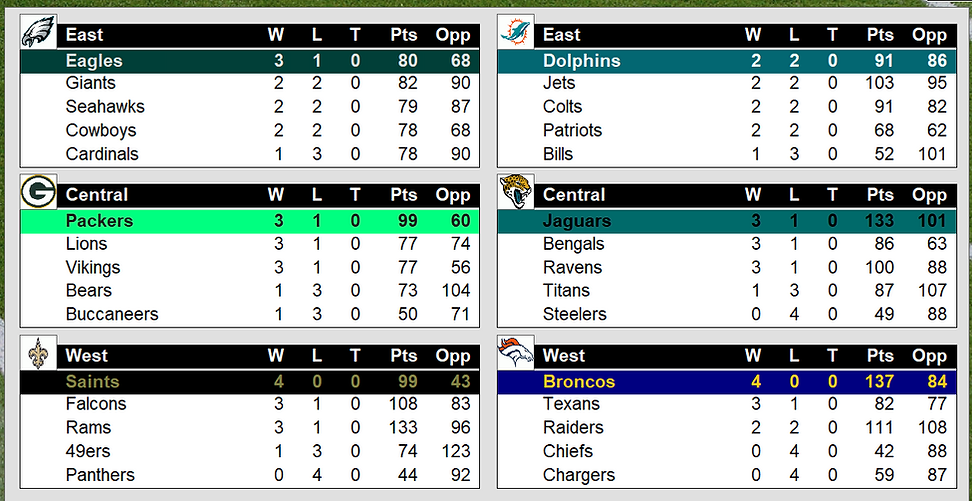This screenshot has width=972, height=501.
Task: Select the Chiefs team name
Action: click(568, 451)
